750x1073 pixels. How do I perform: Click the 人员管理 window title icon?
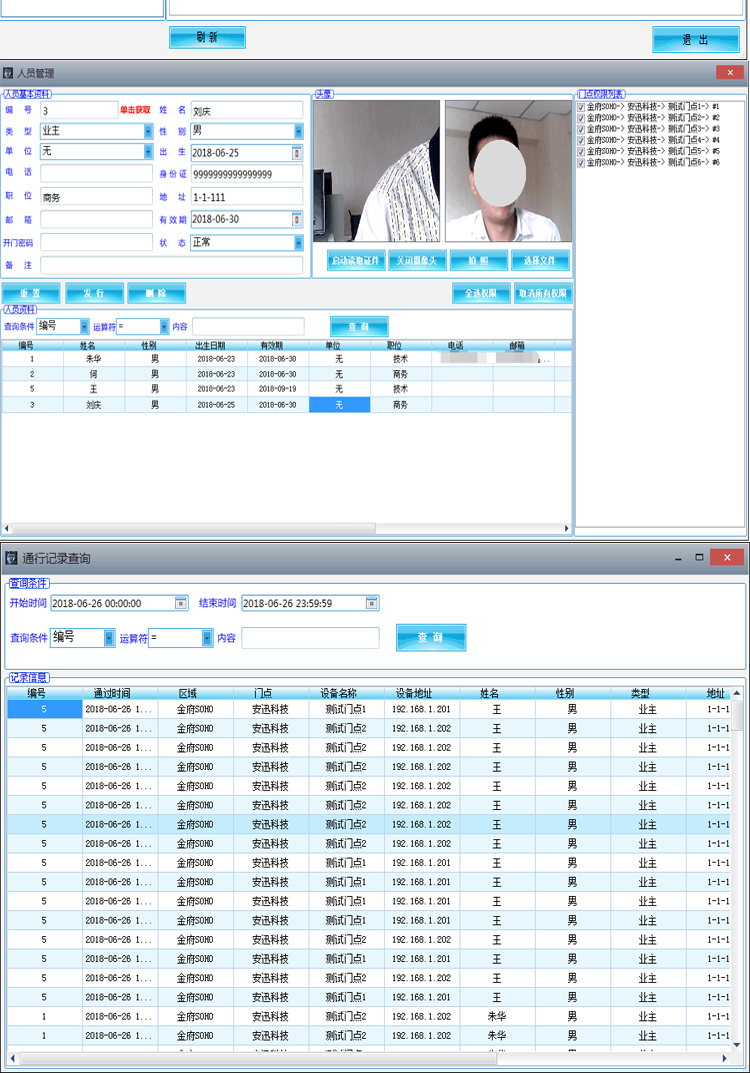click(x=9, y=74)
